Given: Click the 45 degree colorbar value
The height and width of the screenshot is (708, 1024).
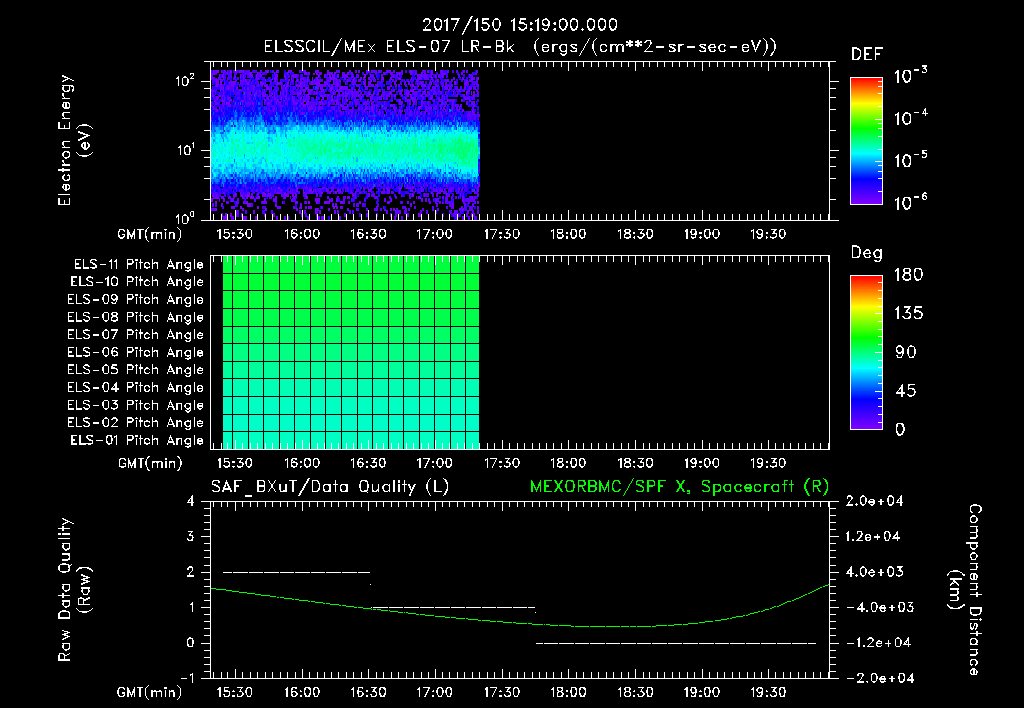Looking at the screenshot, I should coord(906,391).
